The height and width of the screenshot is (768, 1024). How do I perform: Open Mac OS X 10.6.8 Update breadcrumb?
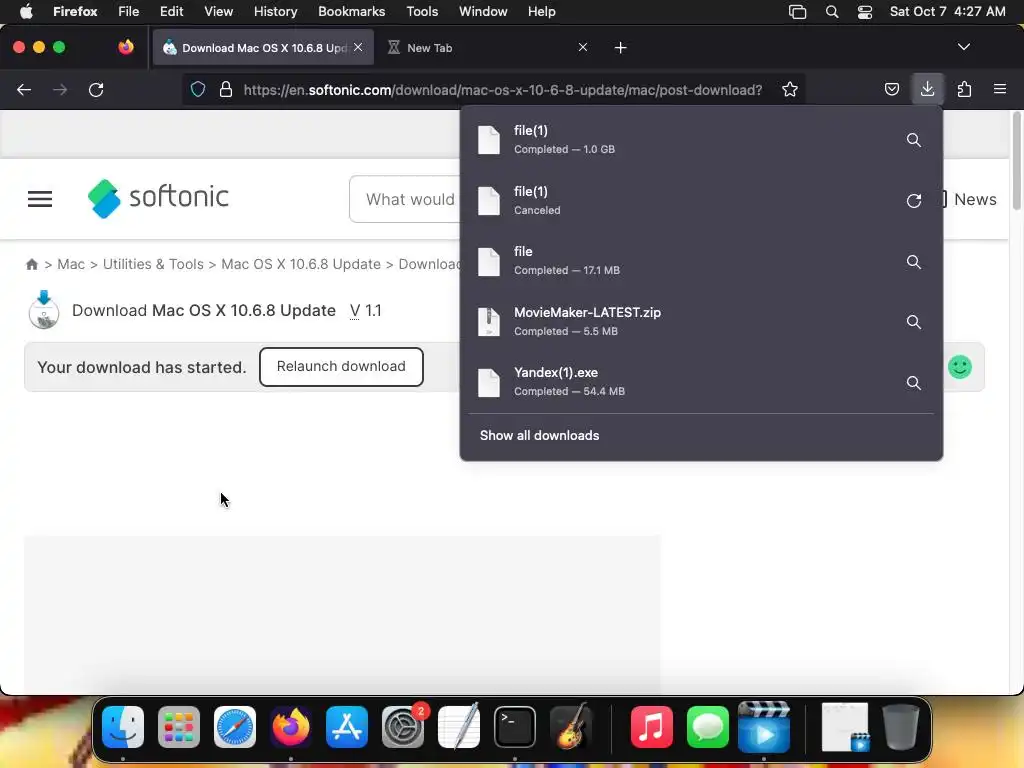[301, 264]
